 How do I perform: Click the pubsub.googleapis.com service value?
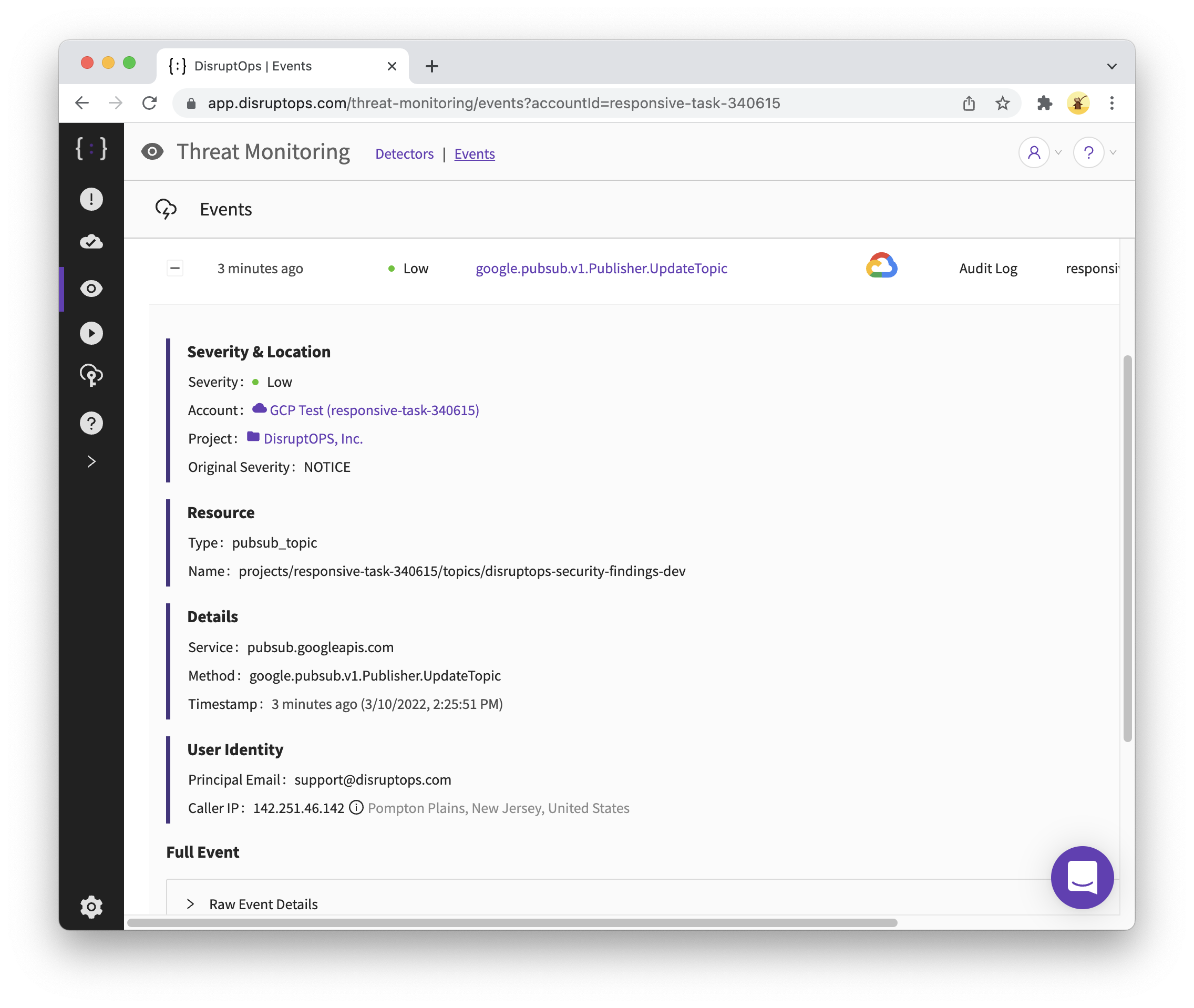(320, 647)
